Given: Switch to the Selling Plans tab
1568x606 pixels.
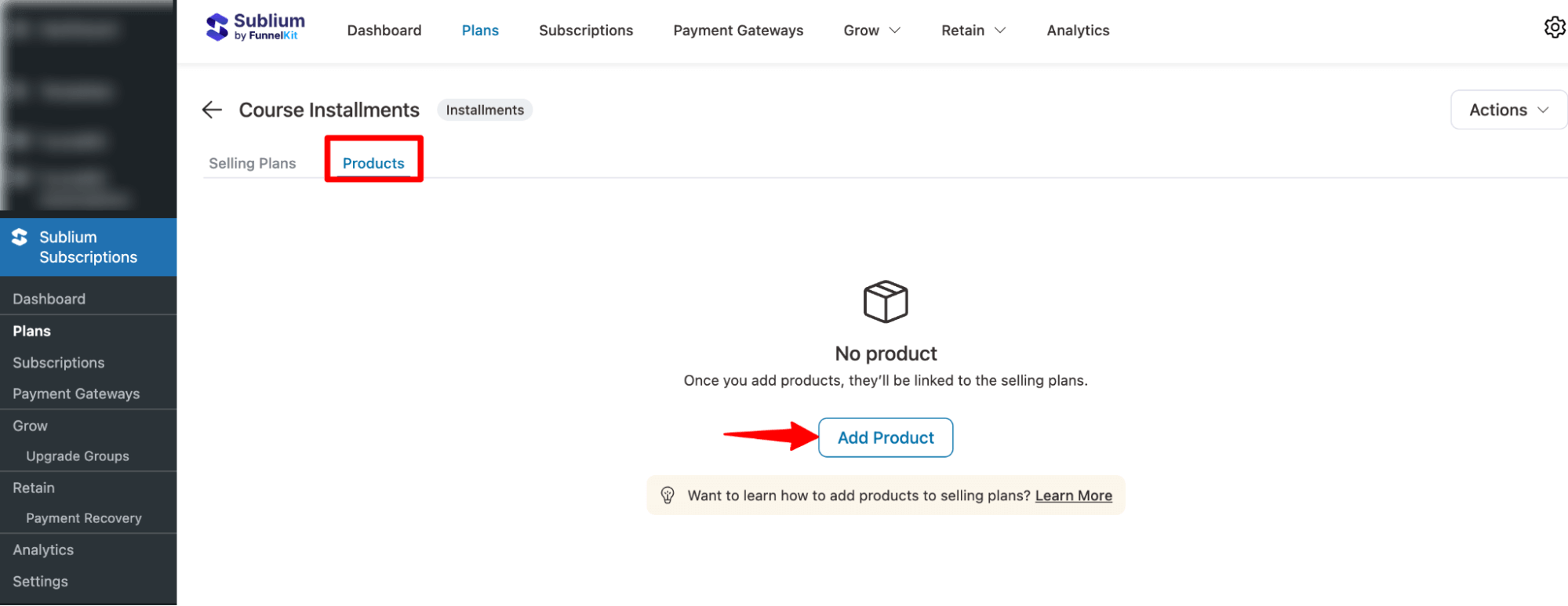Looking at the screenshot, I should coord(252,162).
